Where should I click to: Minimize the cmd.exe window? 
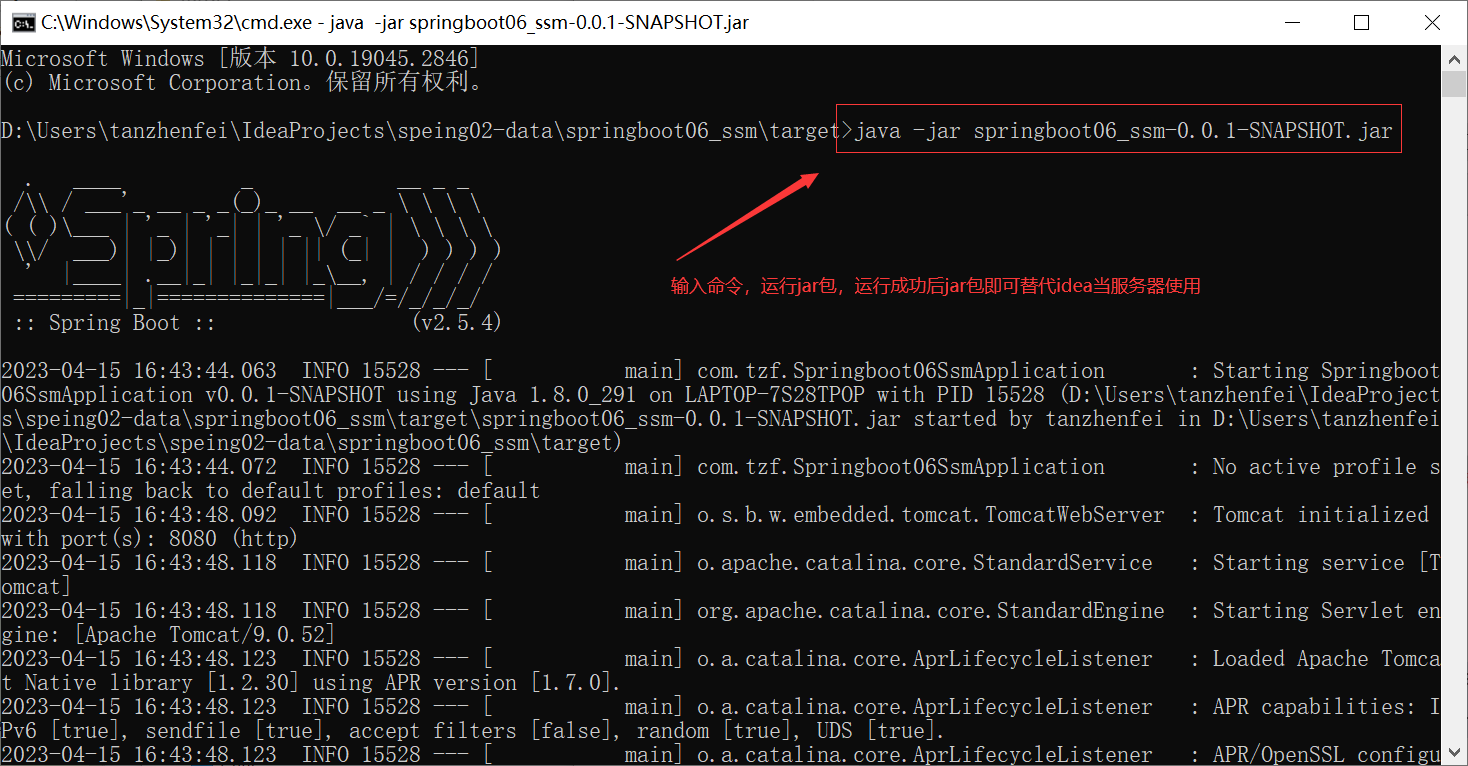point(1294,21)
